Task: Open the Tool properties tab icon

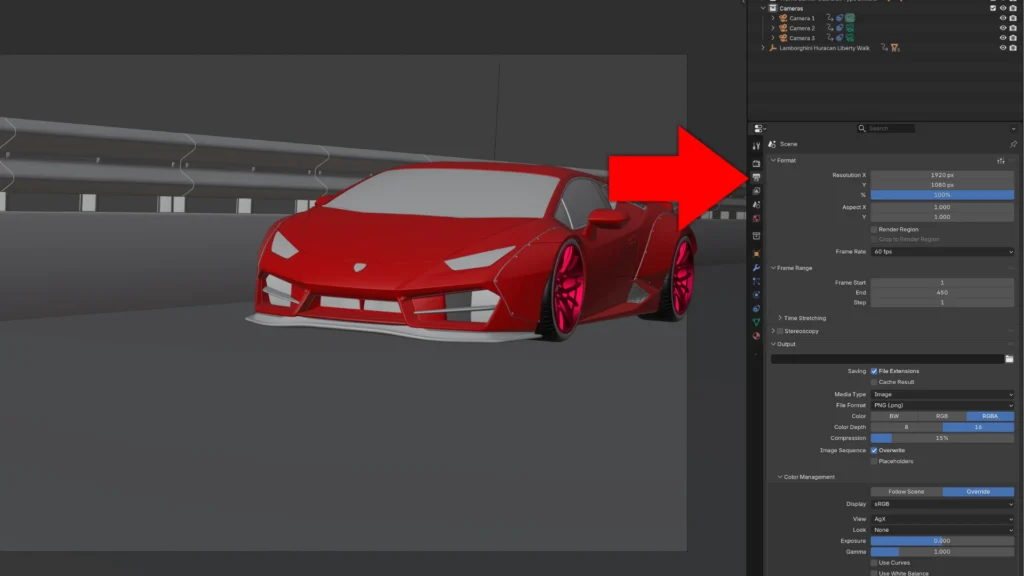Action: [x=756, y=146]
